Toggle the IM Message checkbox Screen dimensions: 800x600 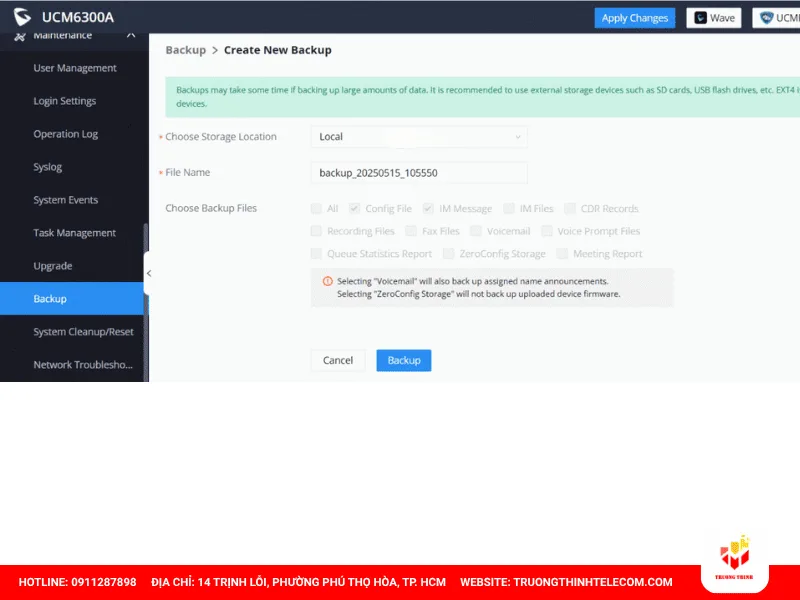click(428, 208)
